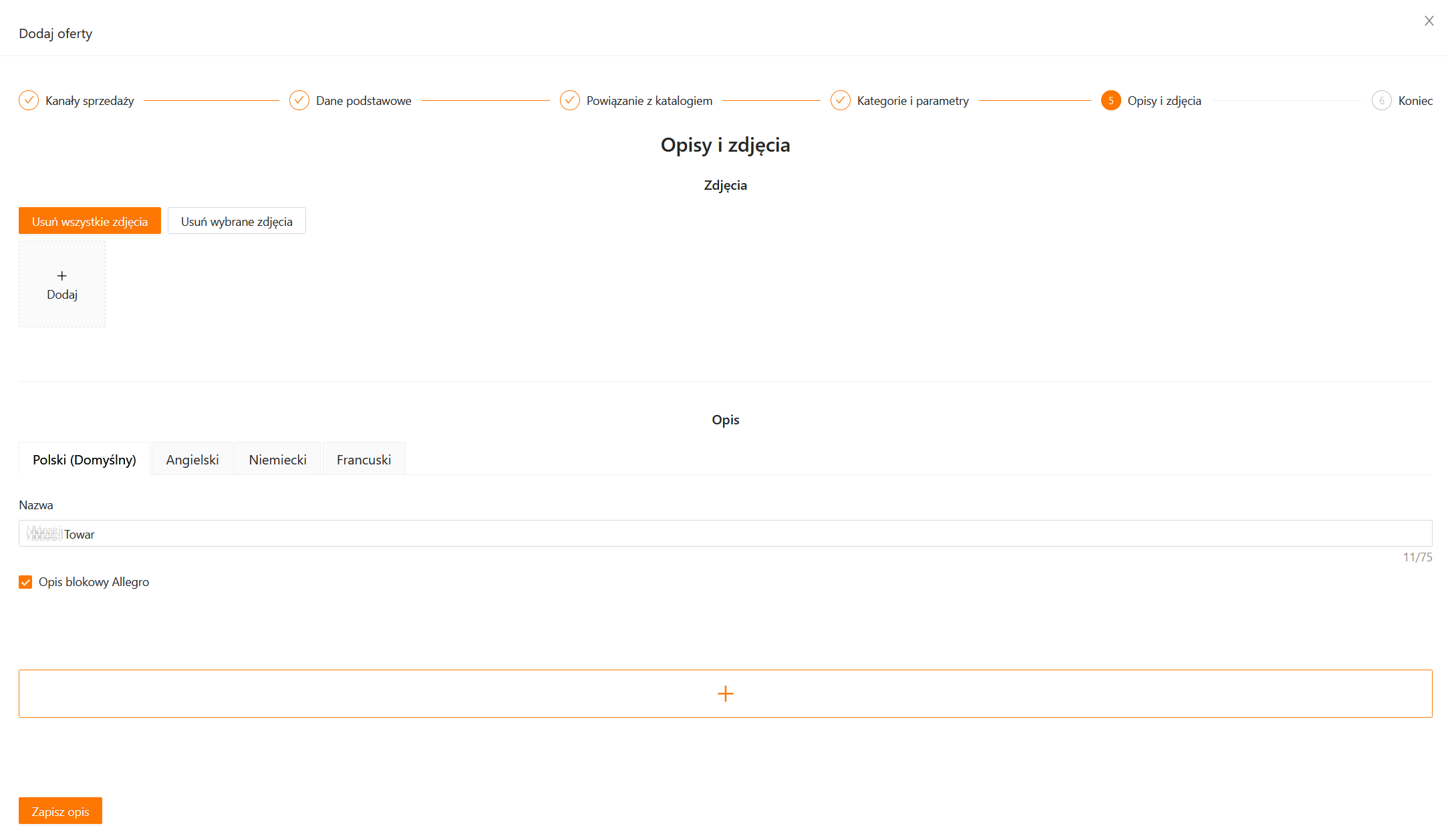Click the Kanały sprzedaży step checkmark icon

coord(29,100)
